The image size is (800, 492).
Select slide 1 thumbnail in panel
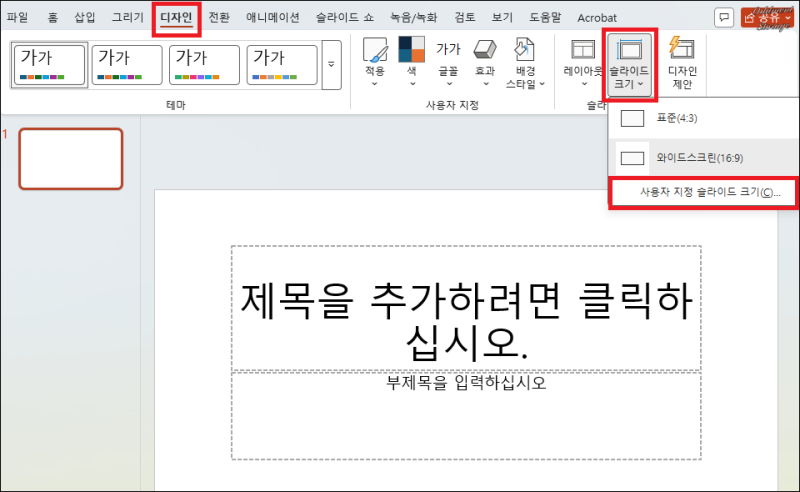pyautogui.click(x=71, y=159)
